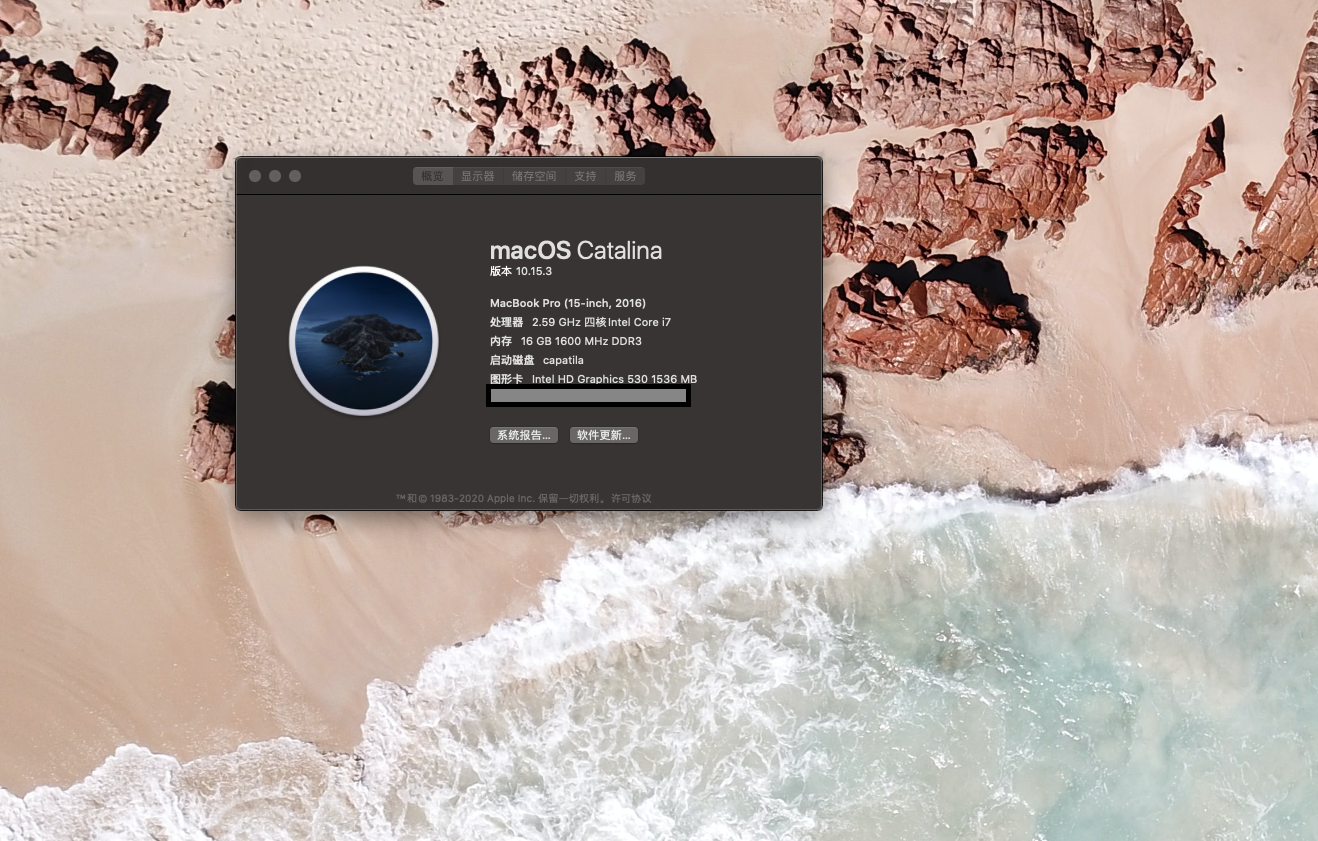Screen dimensions: 1318x841
Task: Switch to the 概览 tab
Action: tap(432, 176)
